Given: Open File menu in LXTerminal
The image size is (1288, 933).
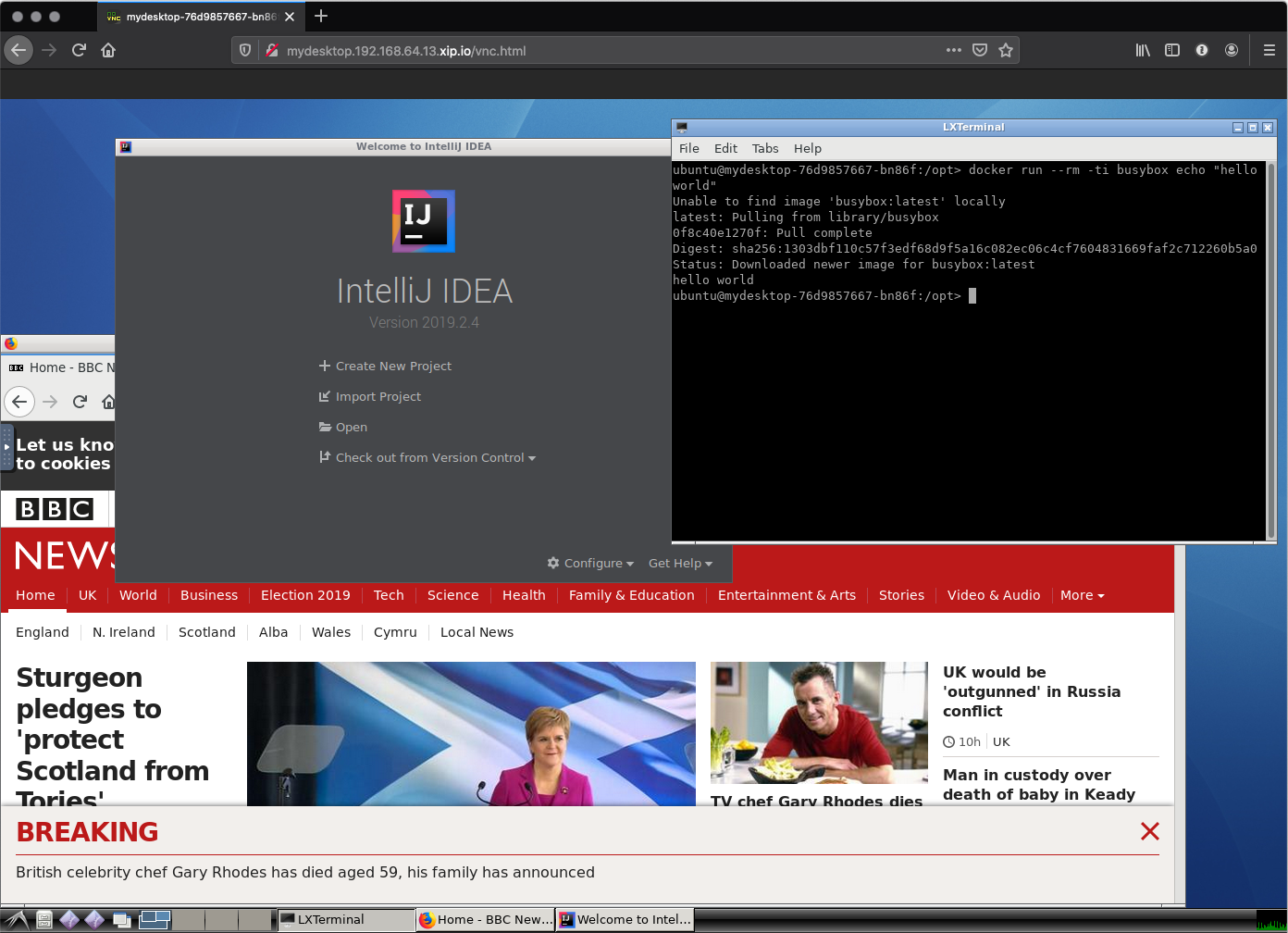Looking at the screenshot, I should point(689,148).
